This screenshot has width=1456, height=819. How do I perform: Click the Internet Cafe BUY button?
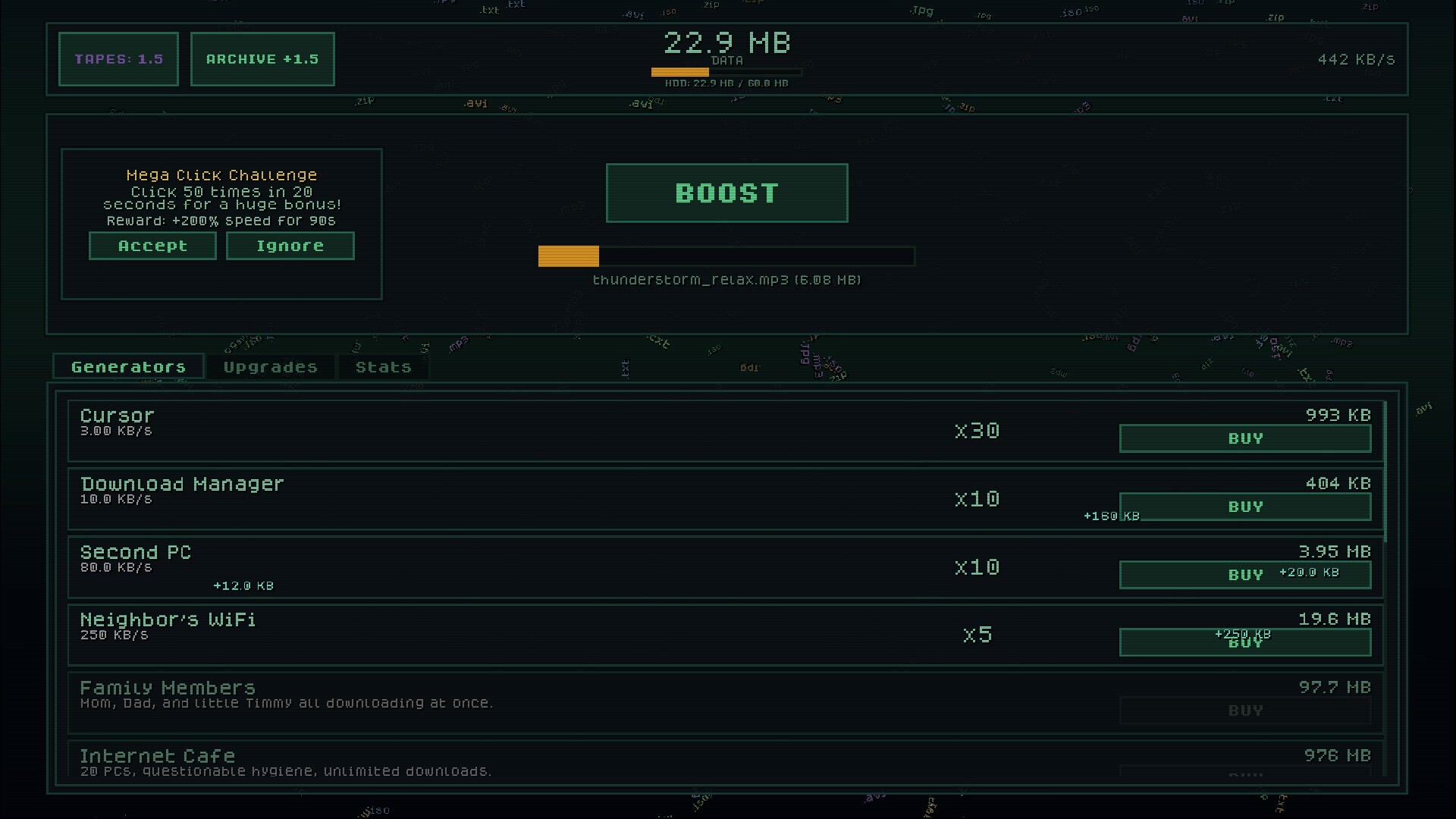[x=1244, y=775]
